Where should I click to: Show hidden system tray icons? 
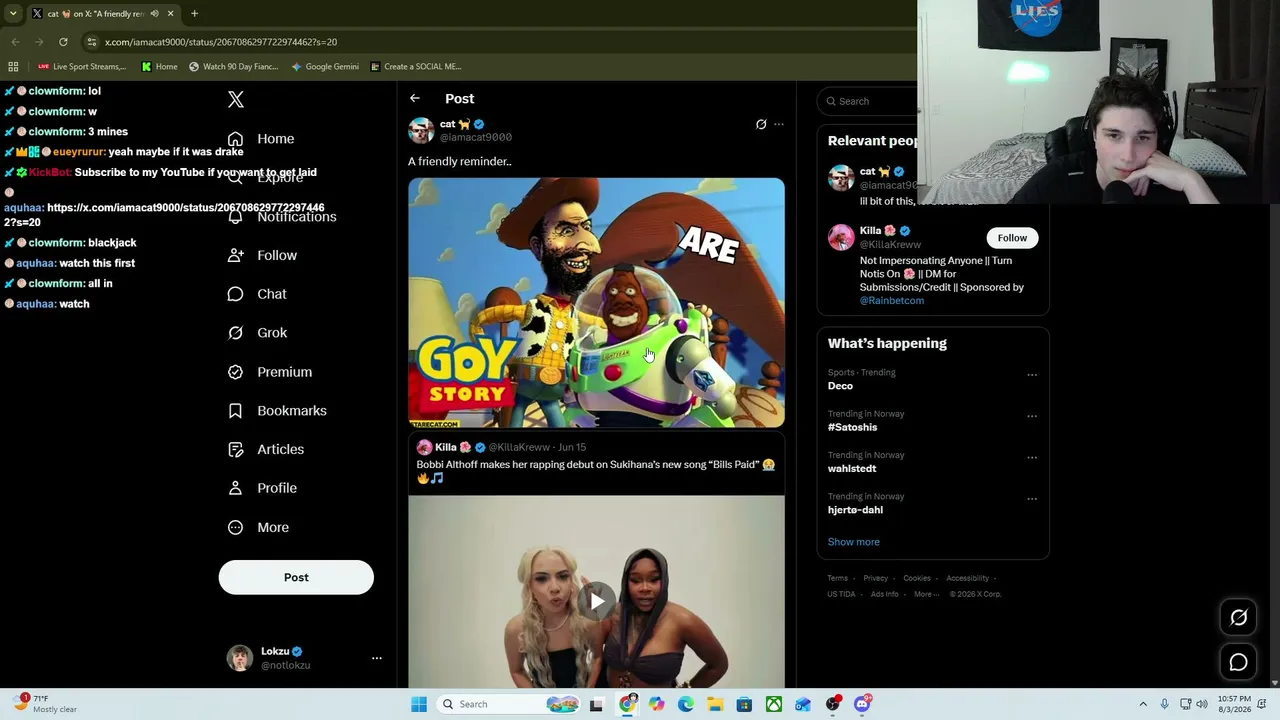(1143, 704)
